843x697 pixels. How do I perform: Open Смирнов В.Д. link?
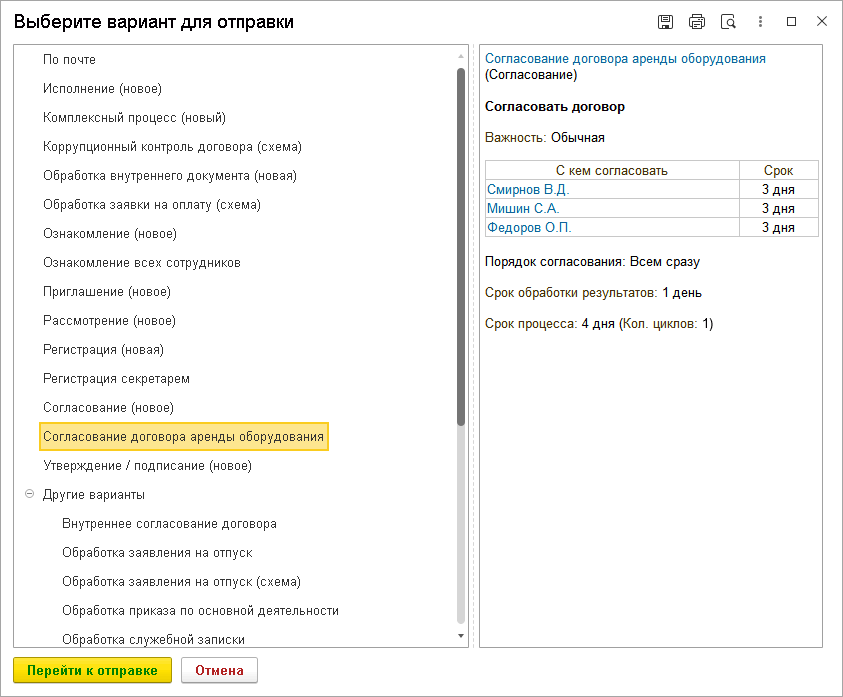tap(528, 189)
